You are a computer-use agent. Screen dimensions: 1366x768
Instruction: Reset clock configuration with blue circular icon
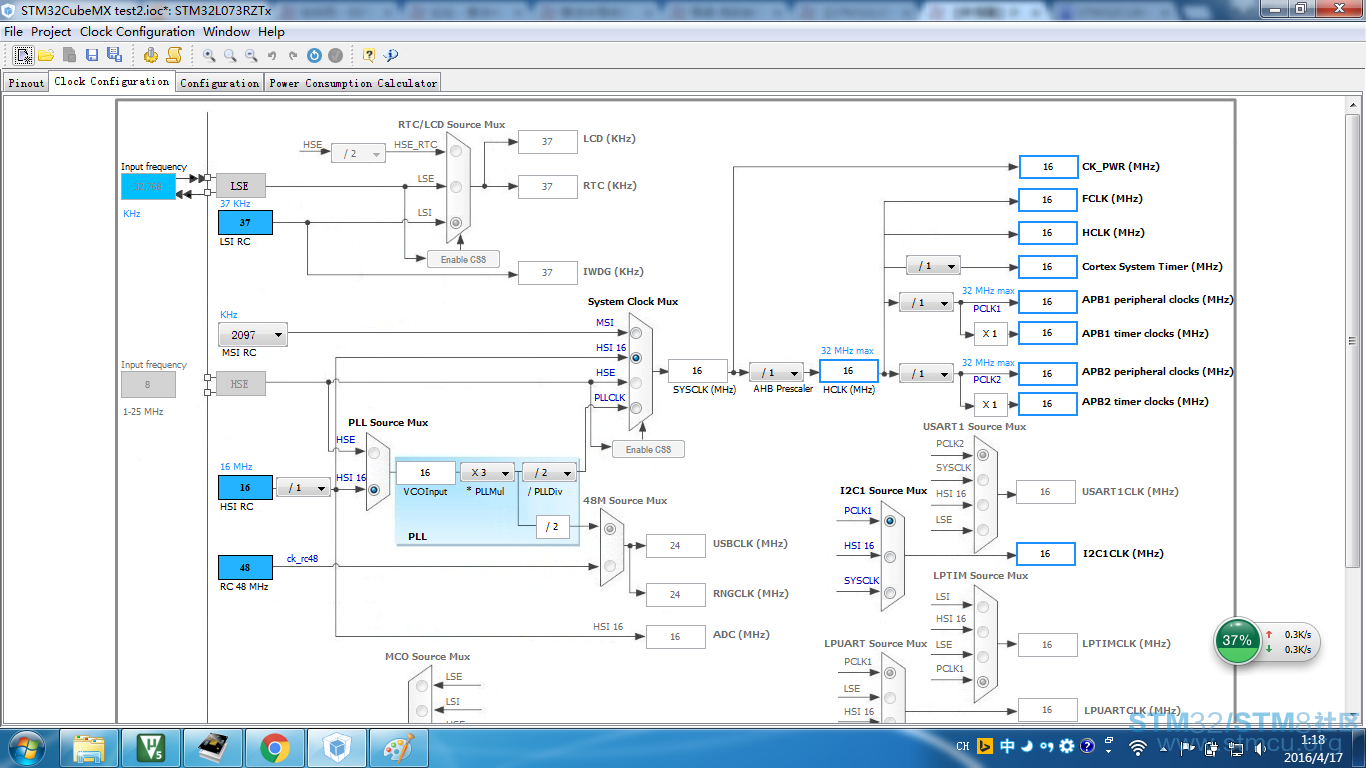[314, 56]
